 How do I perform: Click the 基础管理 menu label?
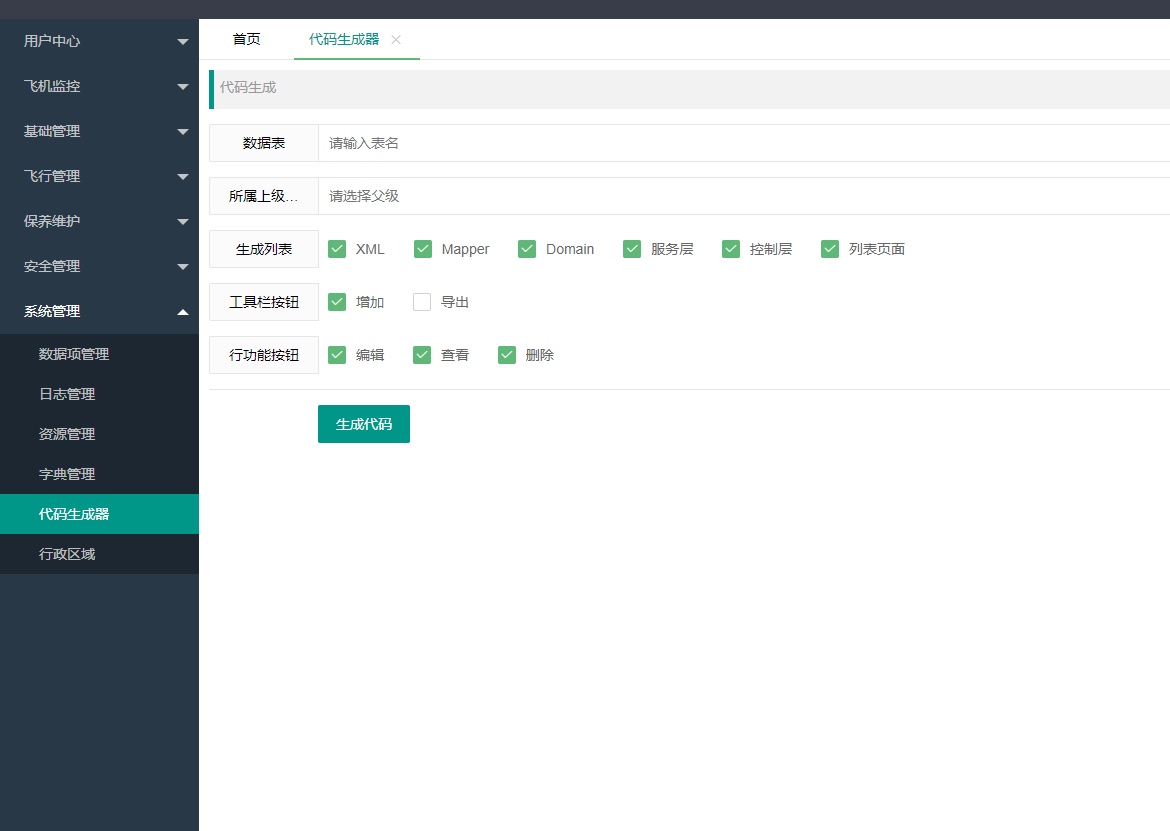51,131
